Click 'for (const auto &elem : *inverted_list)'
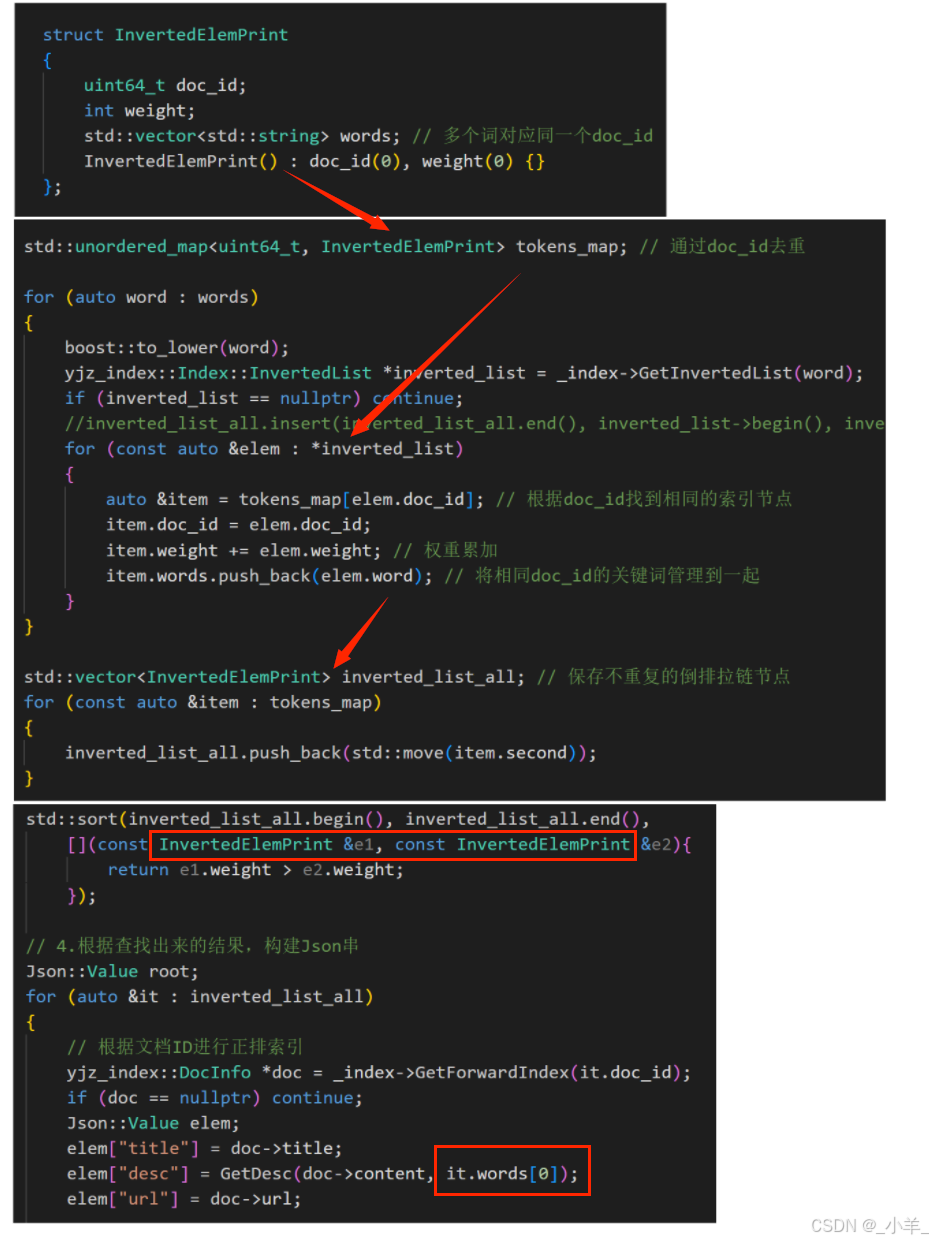 click(x=264, y=449)
